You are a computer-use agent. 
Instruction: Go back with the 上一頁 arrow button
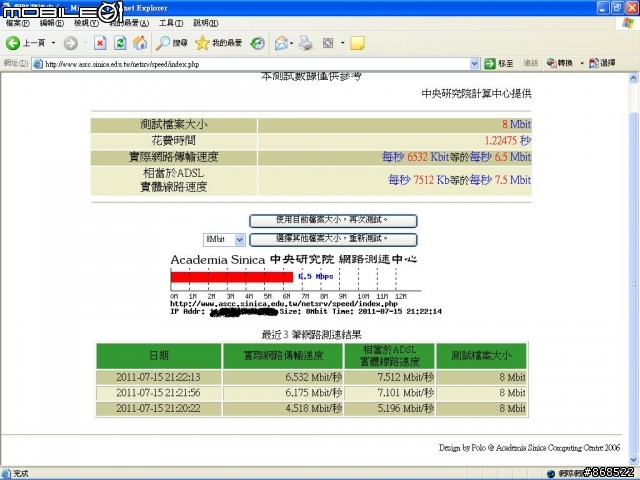click(25, 43)
